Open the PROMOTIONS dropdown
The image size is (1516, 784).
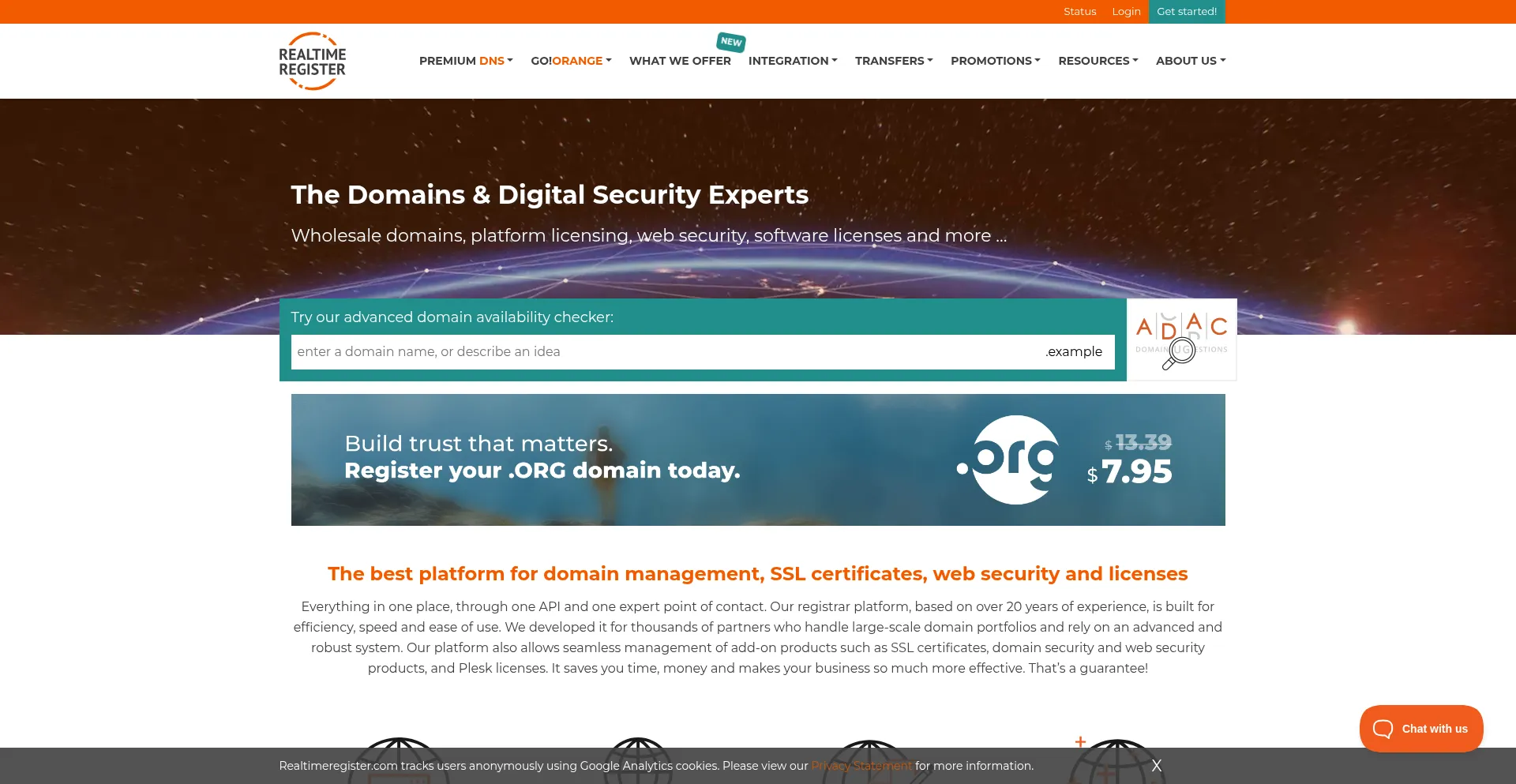click(995, 61)
